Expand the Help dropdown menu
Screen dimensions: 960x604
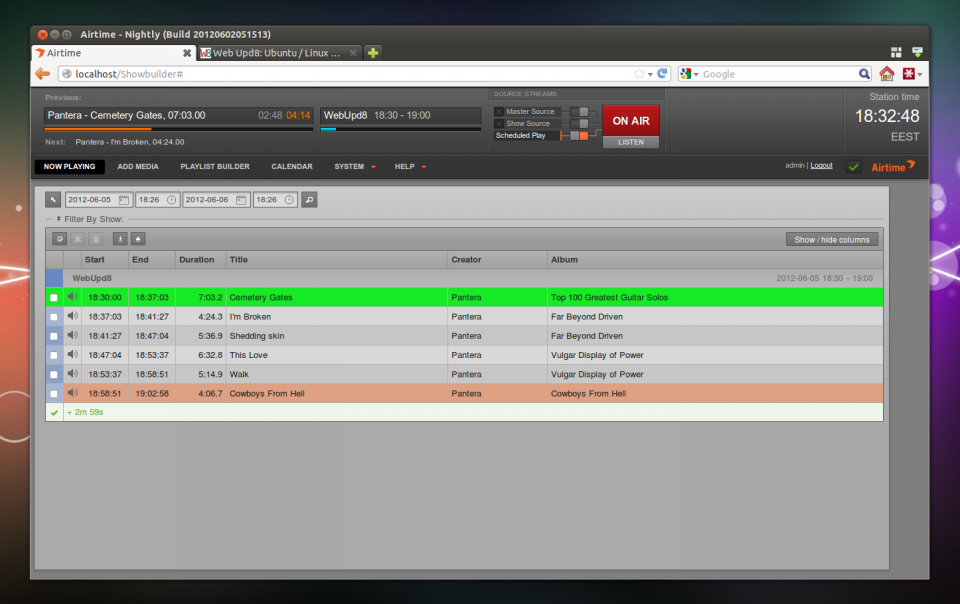(x=410, y=167)
